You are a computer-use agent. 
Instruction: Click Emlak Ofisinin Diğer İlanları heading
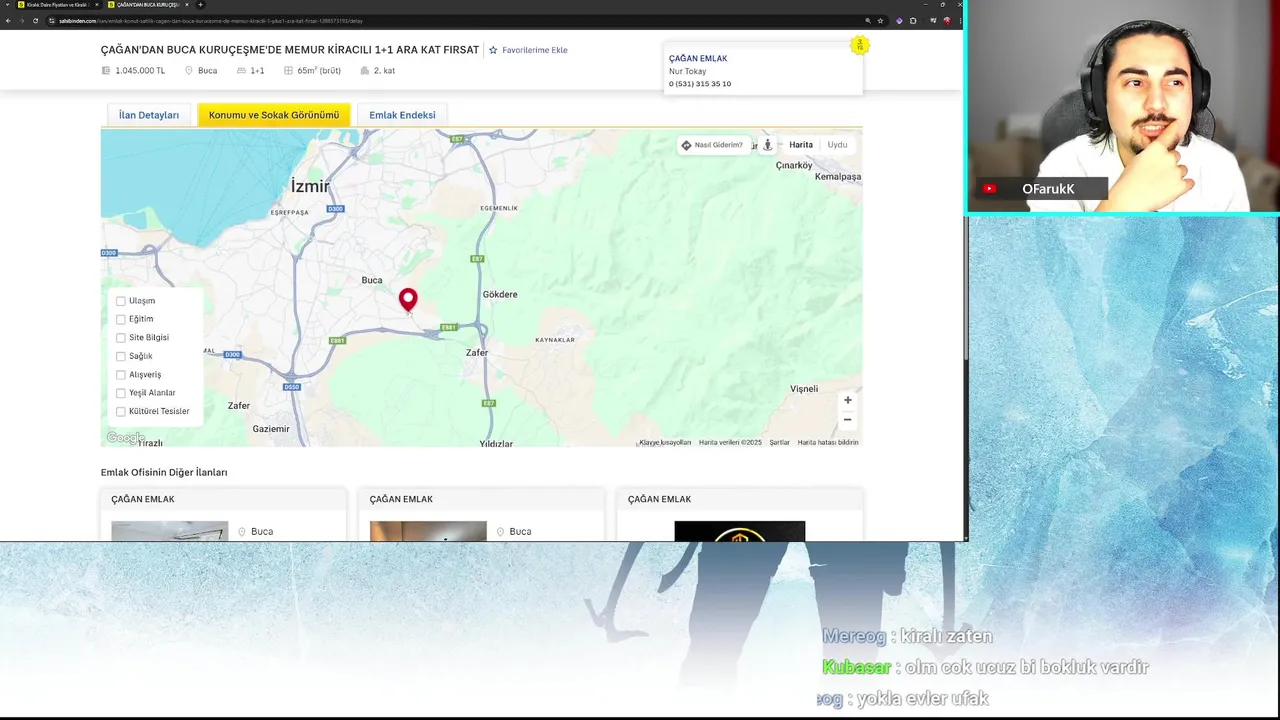tap(164, 472)
